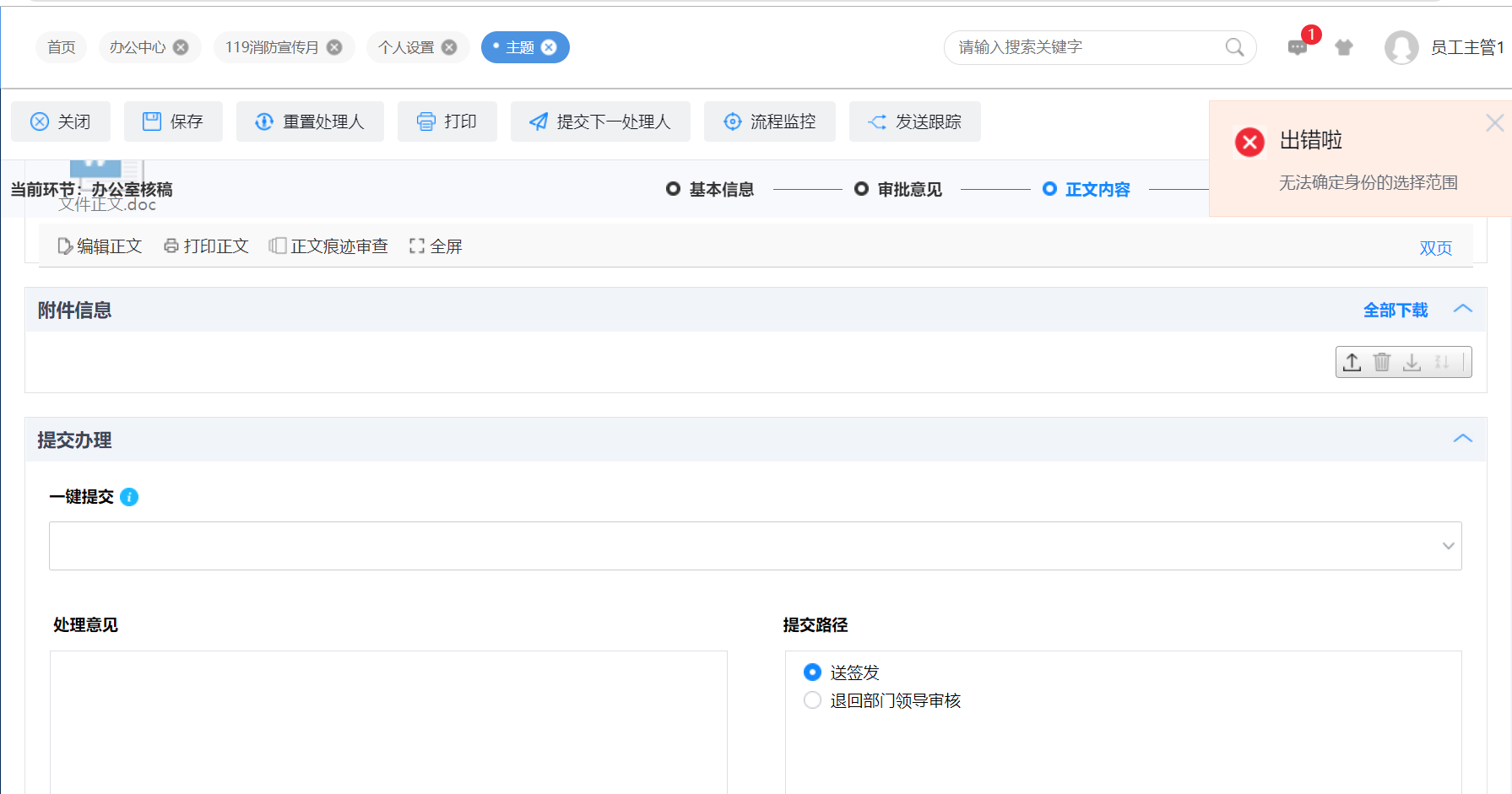The width and height of the screenshot is (1512, 794).
Task: Delete attachment using the trash icon
Action: 1382,362
